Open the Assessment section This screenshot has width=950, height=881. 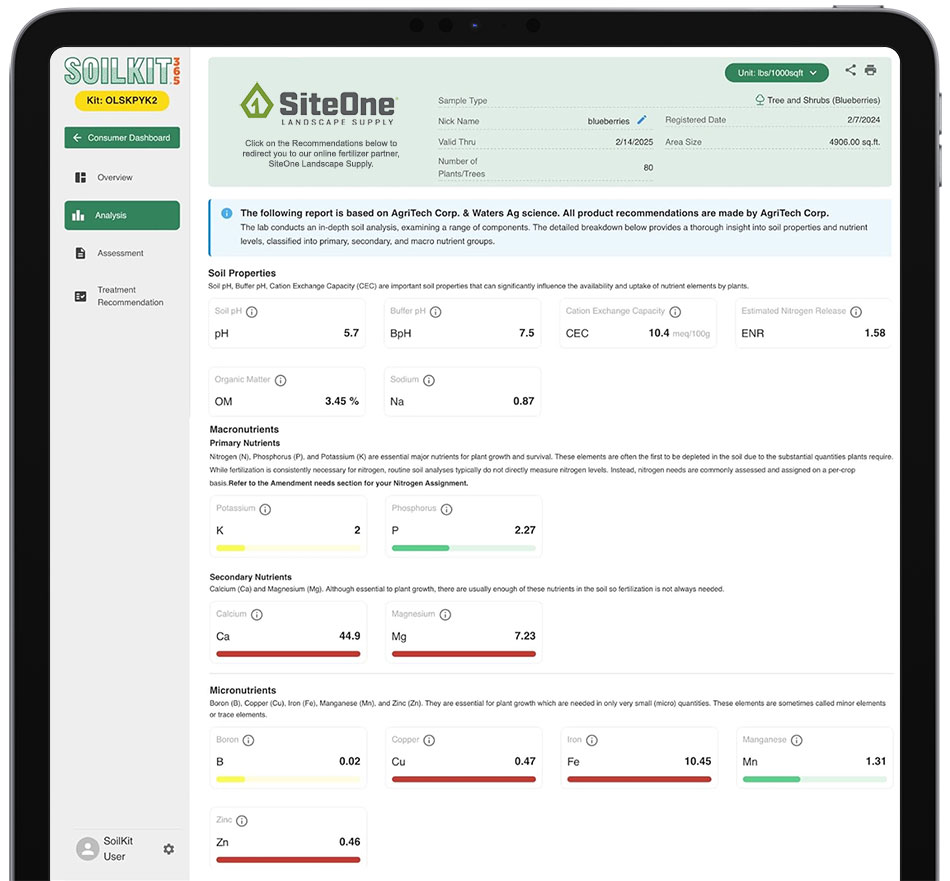point(121,253)
